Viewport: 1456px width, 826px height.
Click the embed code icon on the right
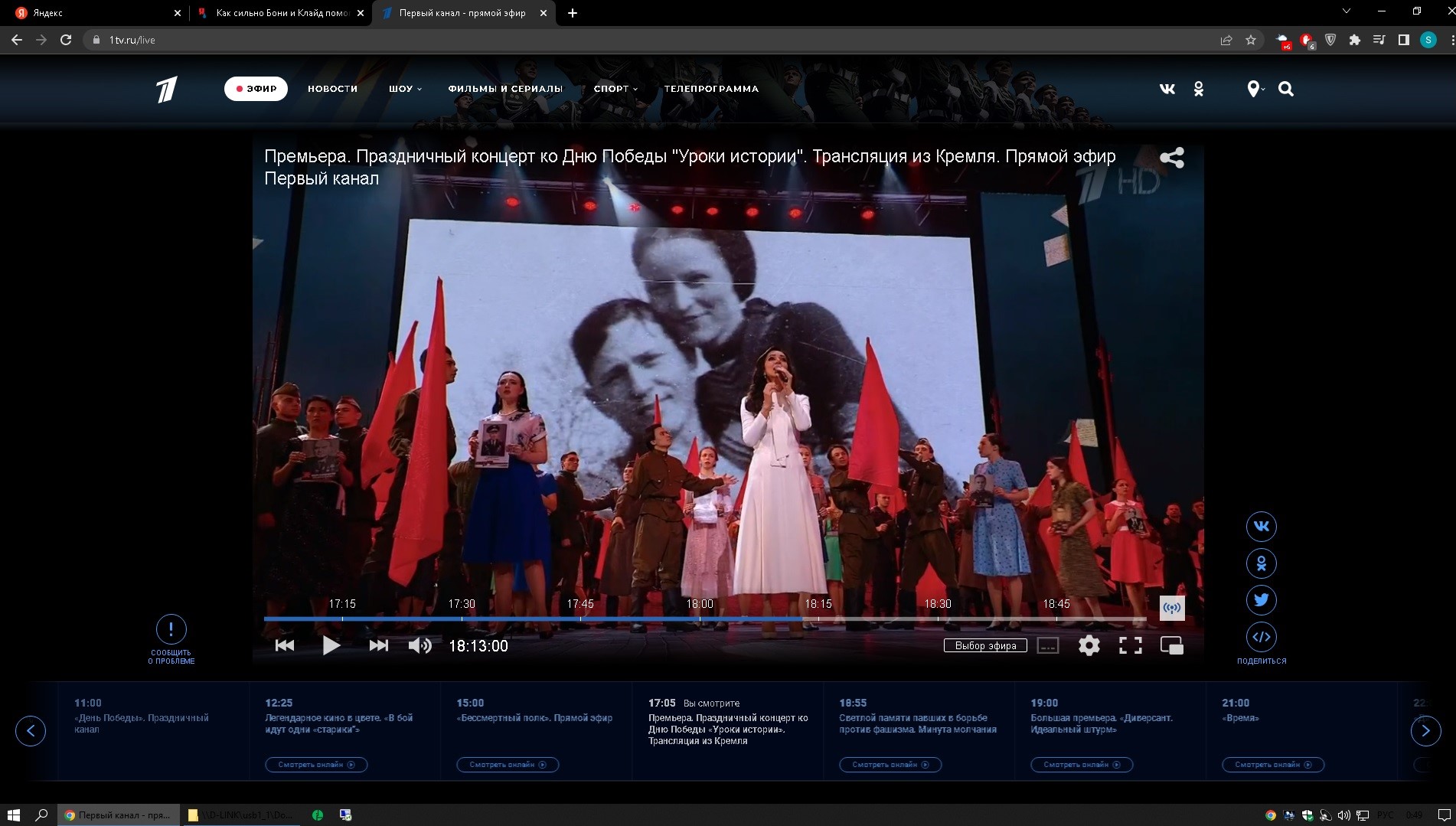coord(1261,637)
